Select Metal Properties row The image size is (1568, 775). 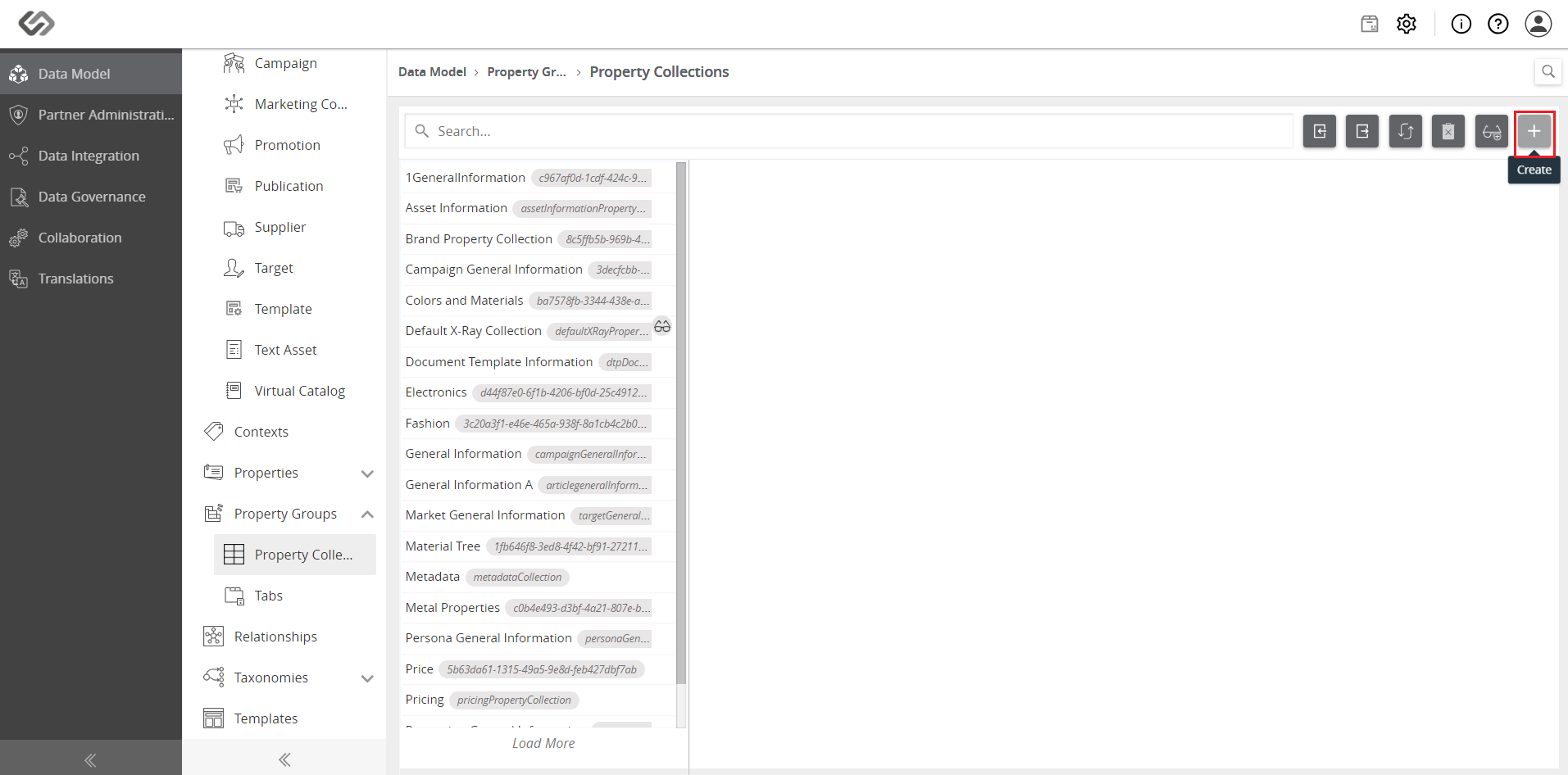point(538,608)
